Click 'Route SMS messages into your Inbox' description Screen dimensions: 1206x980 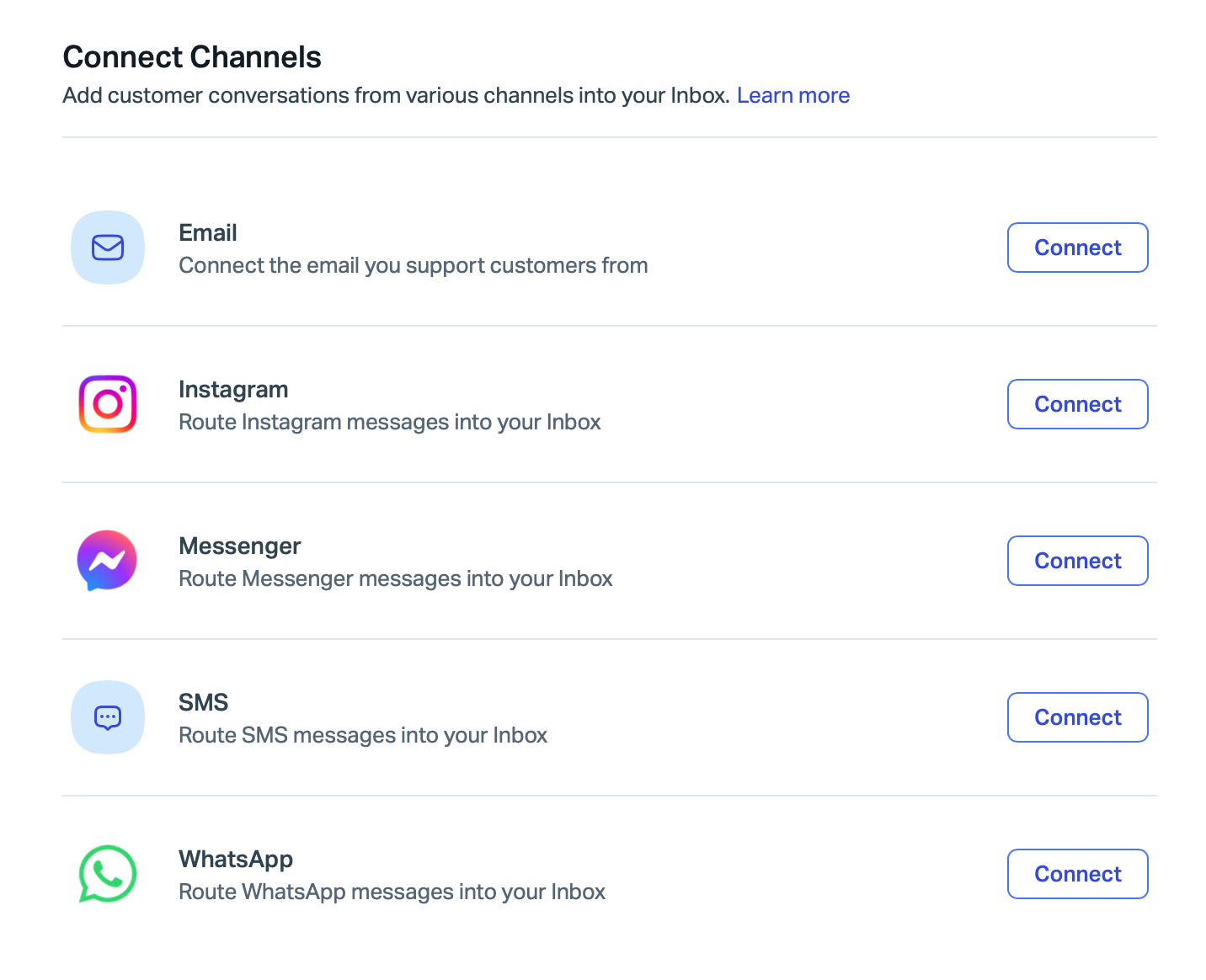[x=363, y=735]
